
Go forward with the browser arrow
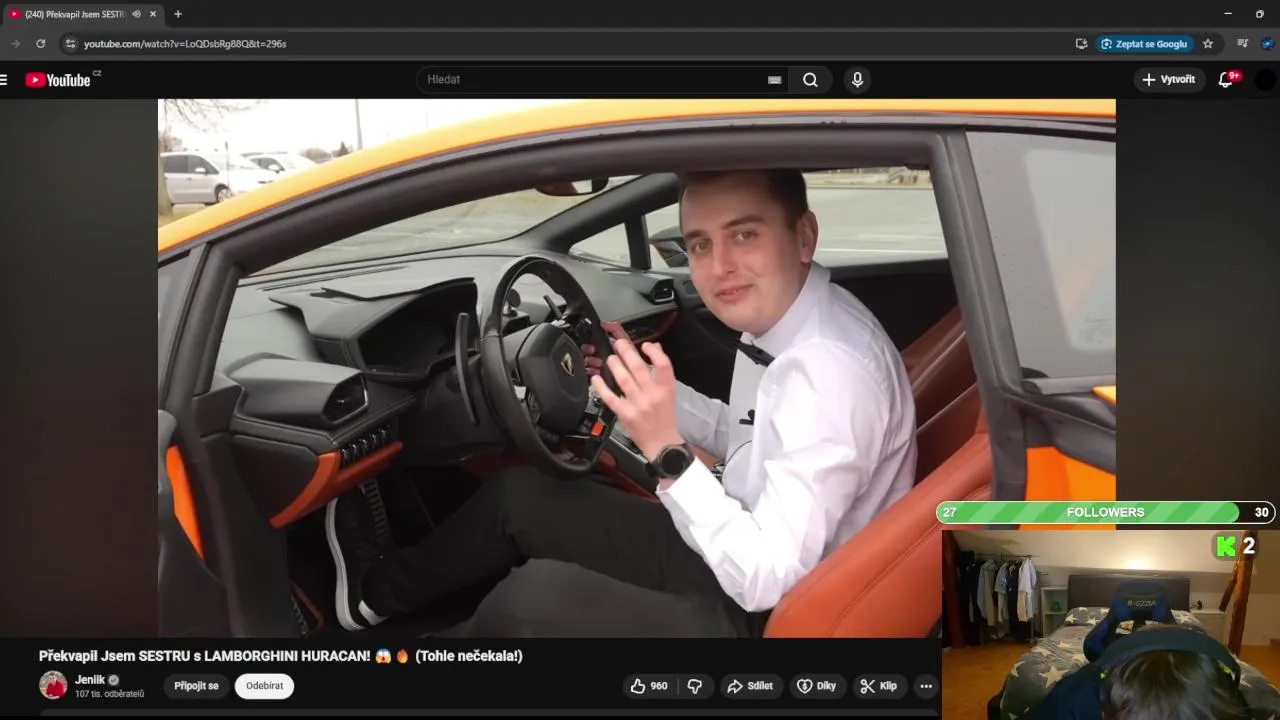pyautogui.click(x=15, y=44)
